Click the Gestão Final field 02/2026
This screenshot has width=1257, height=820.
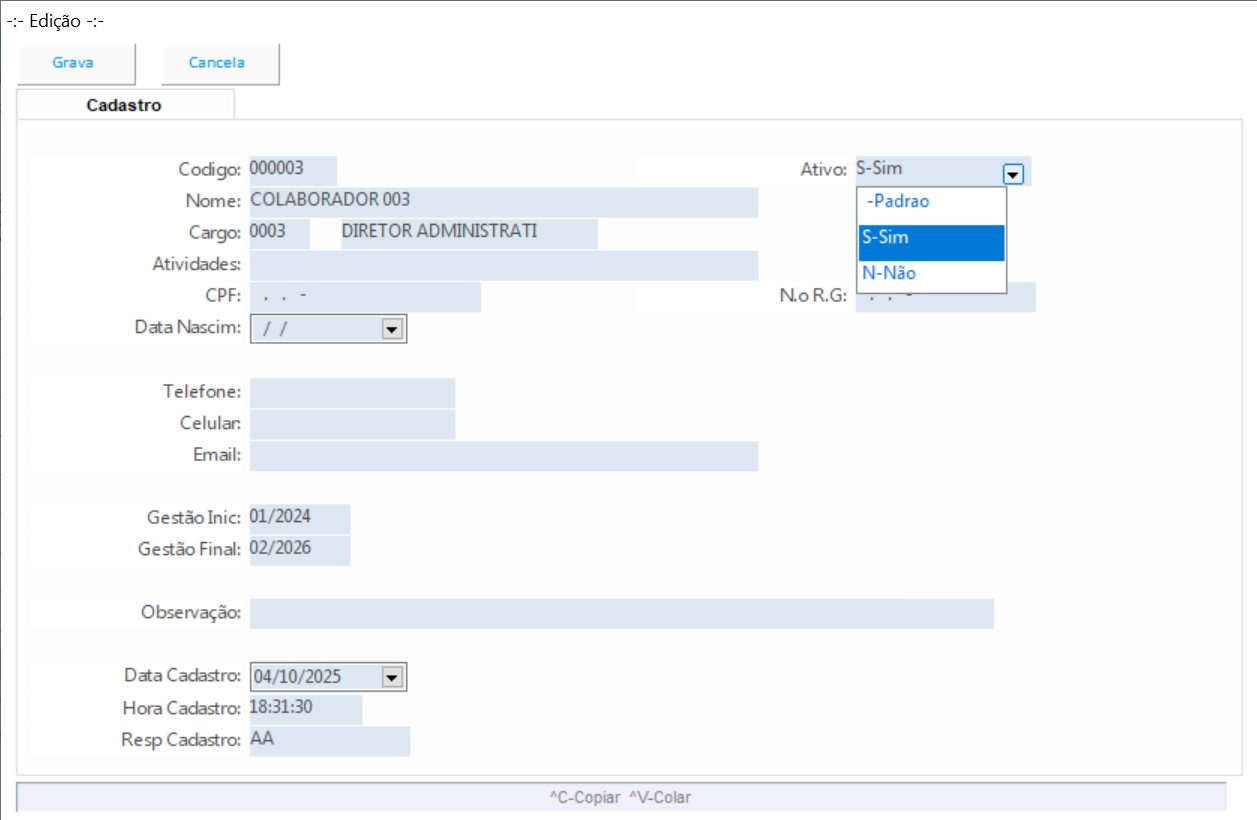coord(299,550)
